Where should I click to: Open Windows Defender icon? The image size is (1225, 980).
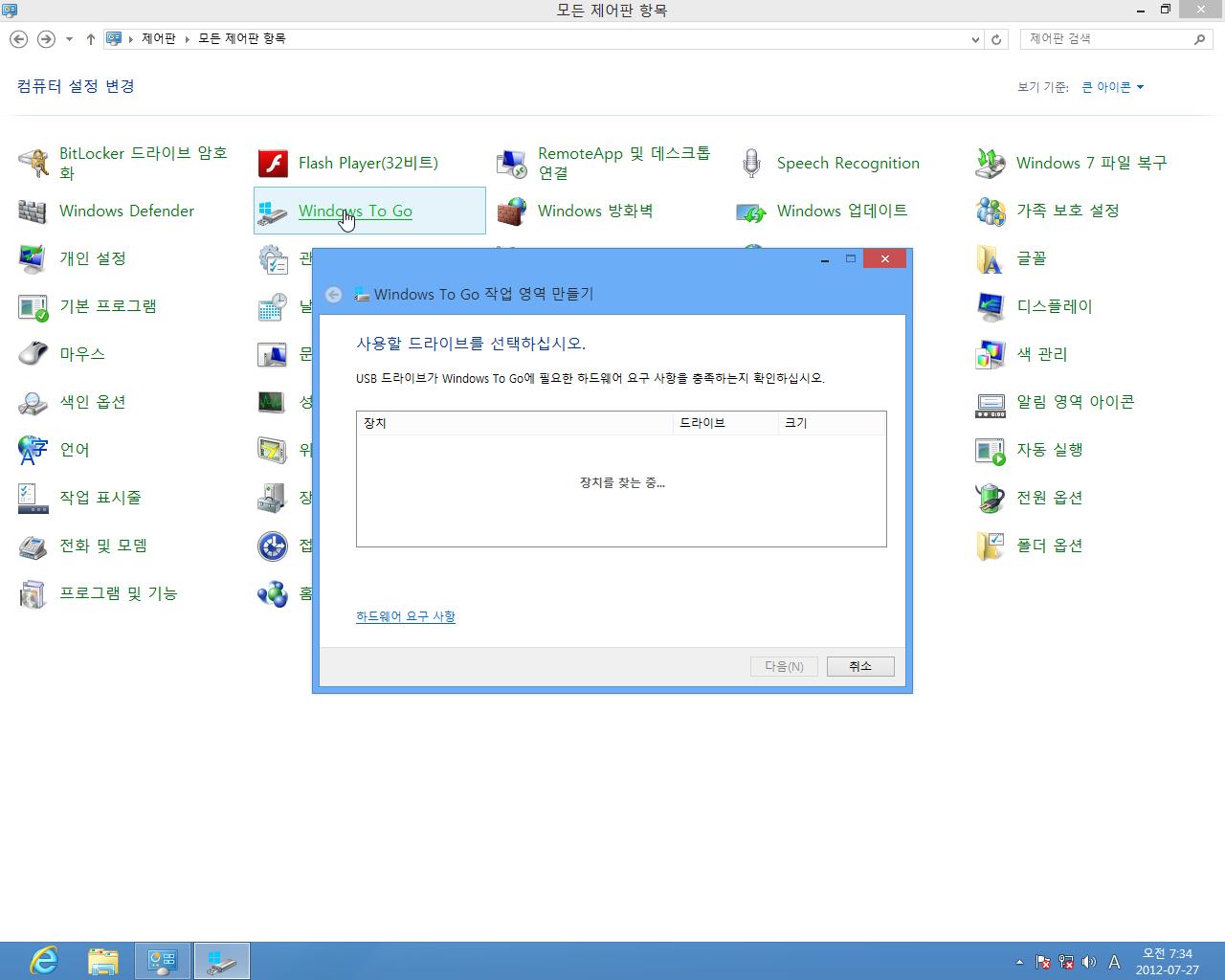click(33, 212)
